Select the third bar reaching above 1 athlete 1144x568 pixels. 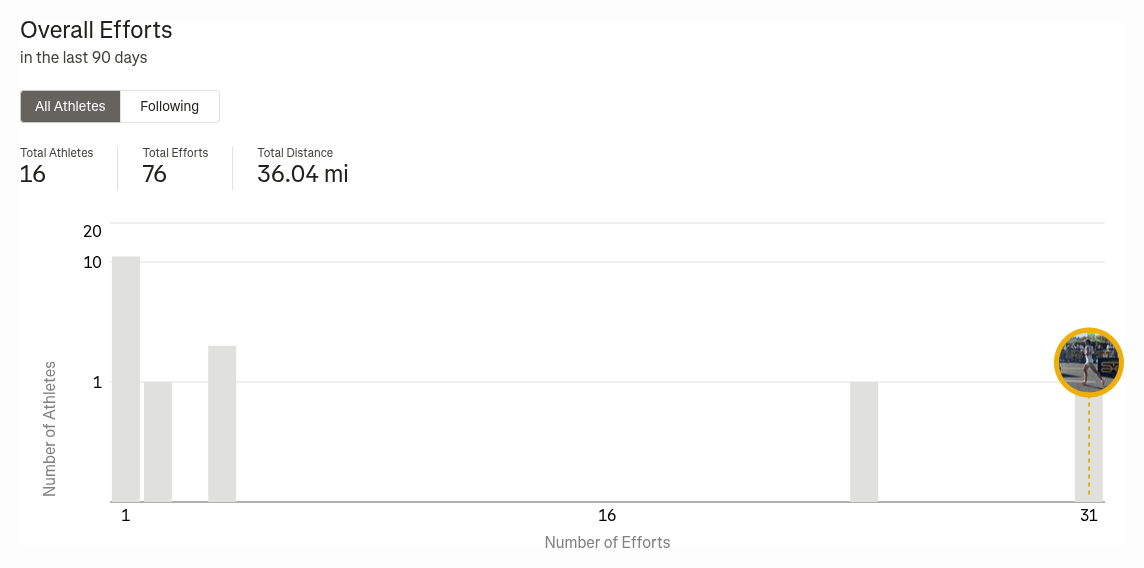[x=223, y=424]
